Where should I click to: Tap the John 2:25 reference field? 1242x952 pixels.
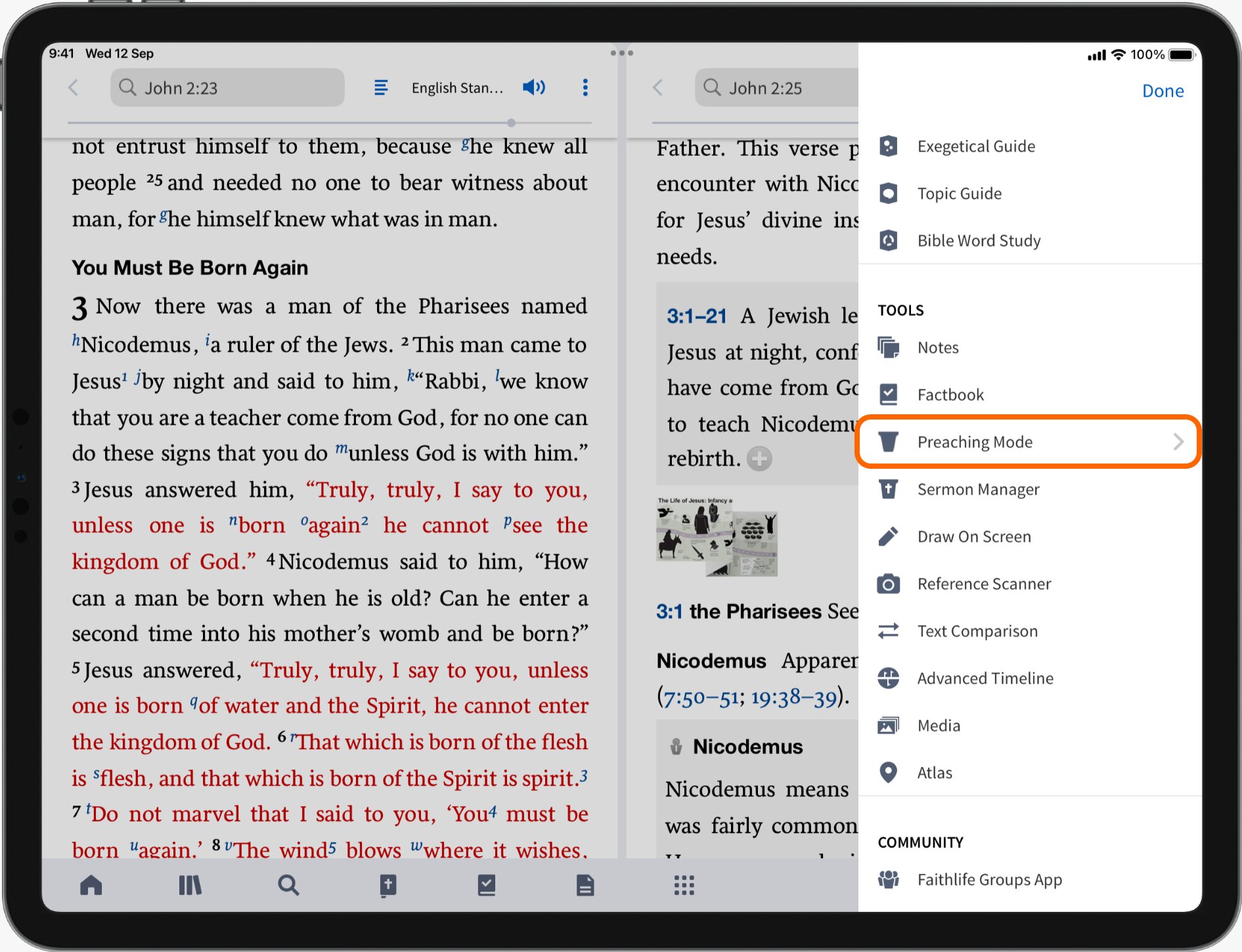click(x=776, y=87)
